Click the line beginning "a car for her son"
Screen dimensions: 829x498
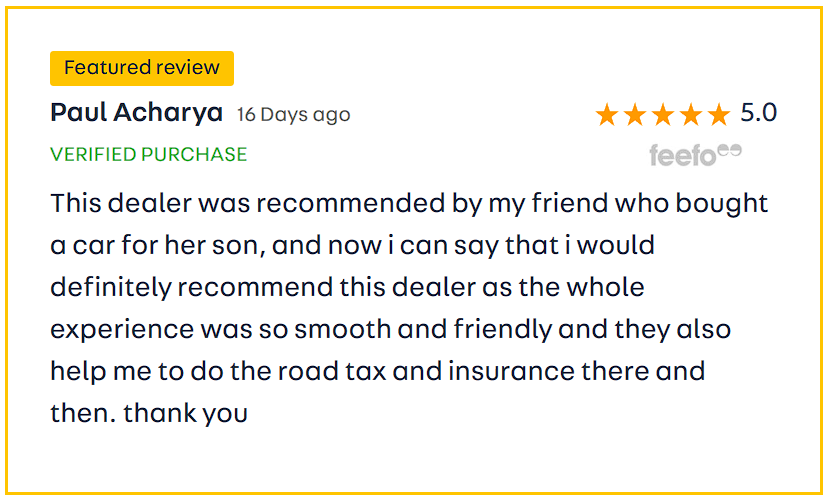pos(352,245)
